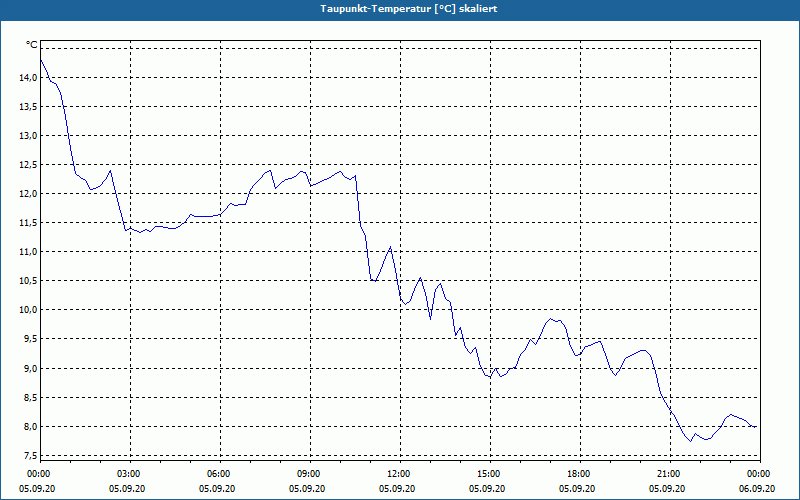Click the 8,5 y-axis tick label
This screenshot has width=800, height=500.
pyautogui.click(x=30, y=397)
